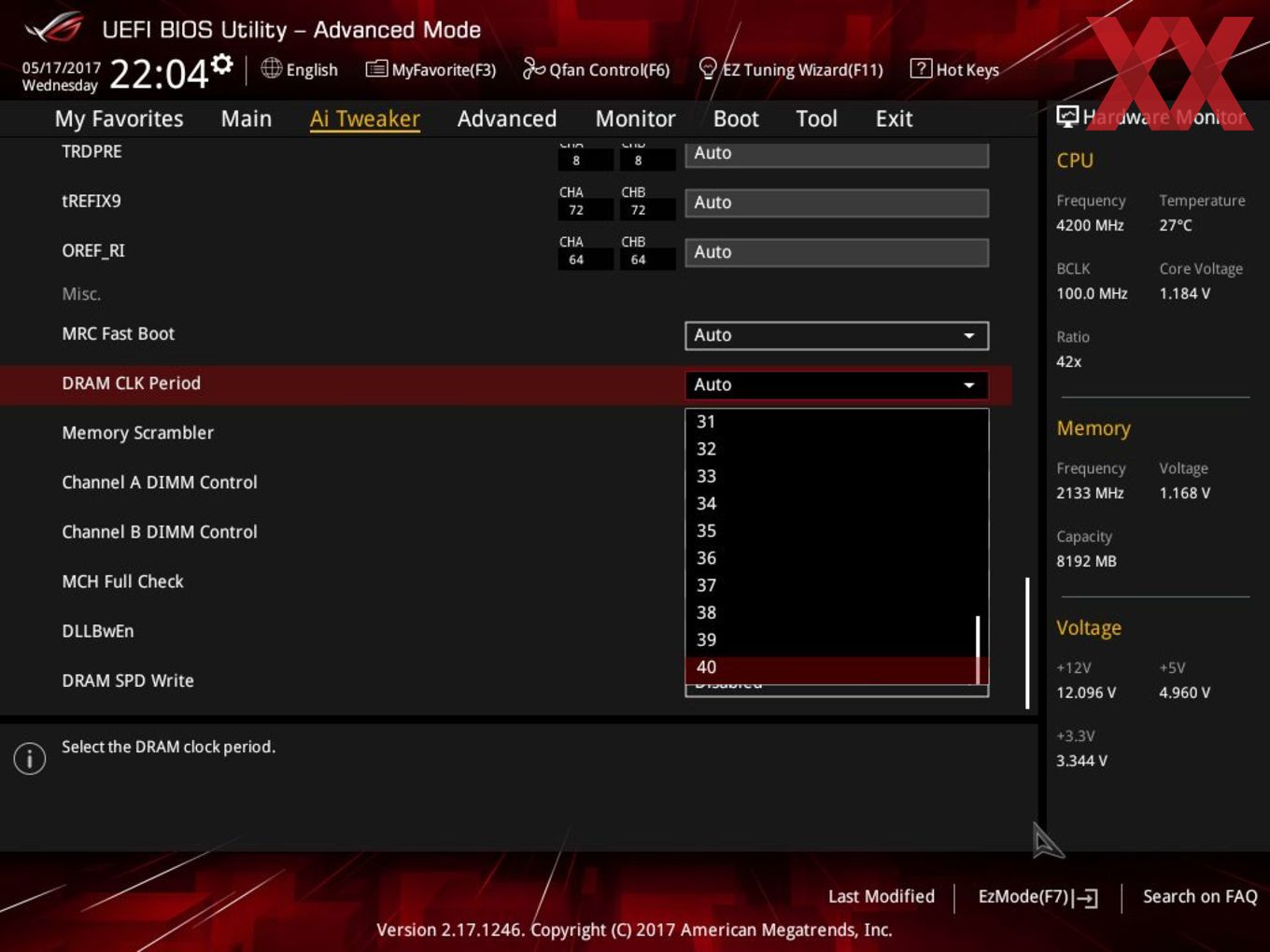Select the DLLBwEn setting
Screen dimensions: 1270x952
[97, 631]
